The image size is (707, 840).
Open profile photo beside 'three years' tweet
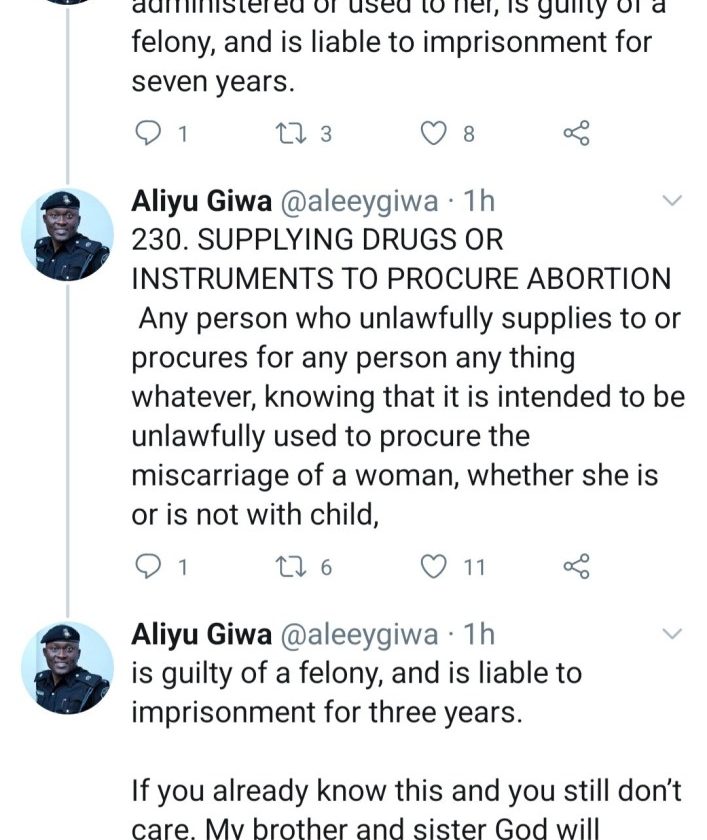[x=67, y=666]
